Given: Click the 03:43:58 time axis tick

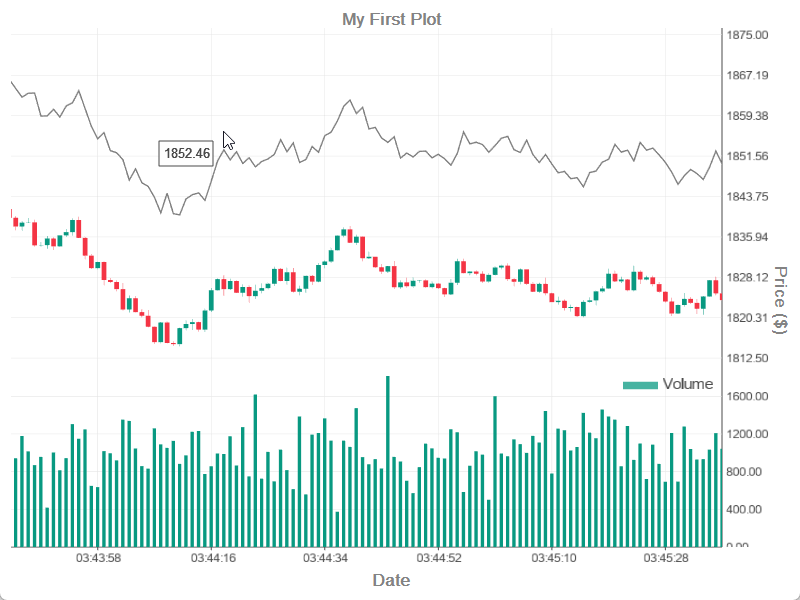Looking at the screenshot, I should pyautogui.click(x=98, y=557).
